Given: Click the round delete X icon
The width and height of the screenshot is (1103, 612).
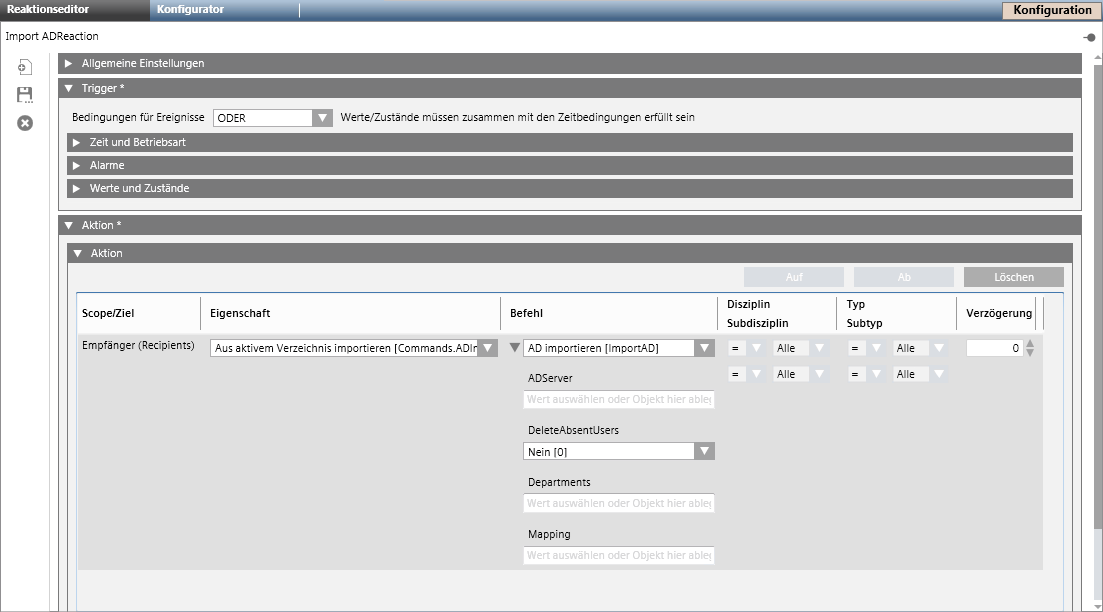Looking at the screenshot, I should [25, 123].
